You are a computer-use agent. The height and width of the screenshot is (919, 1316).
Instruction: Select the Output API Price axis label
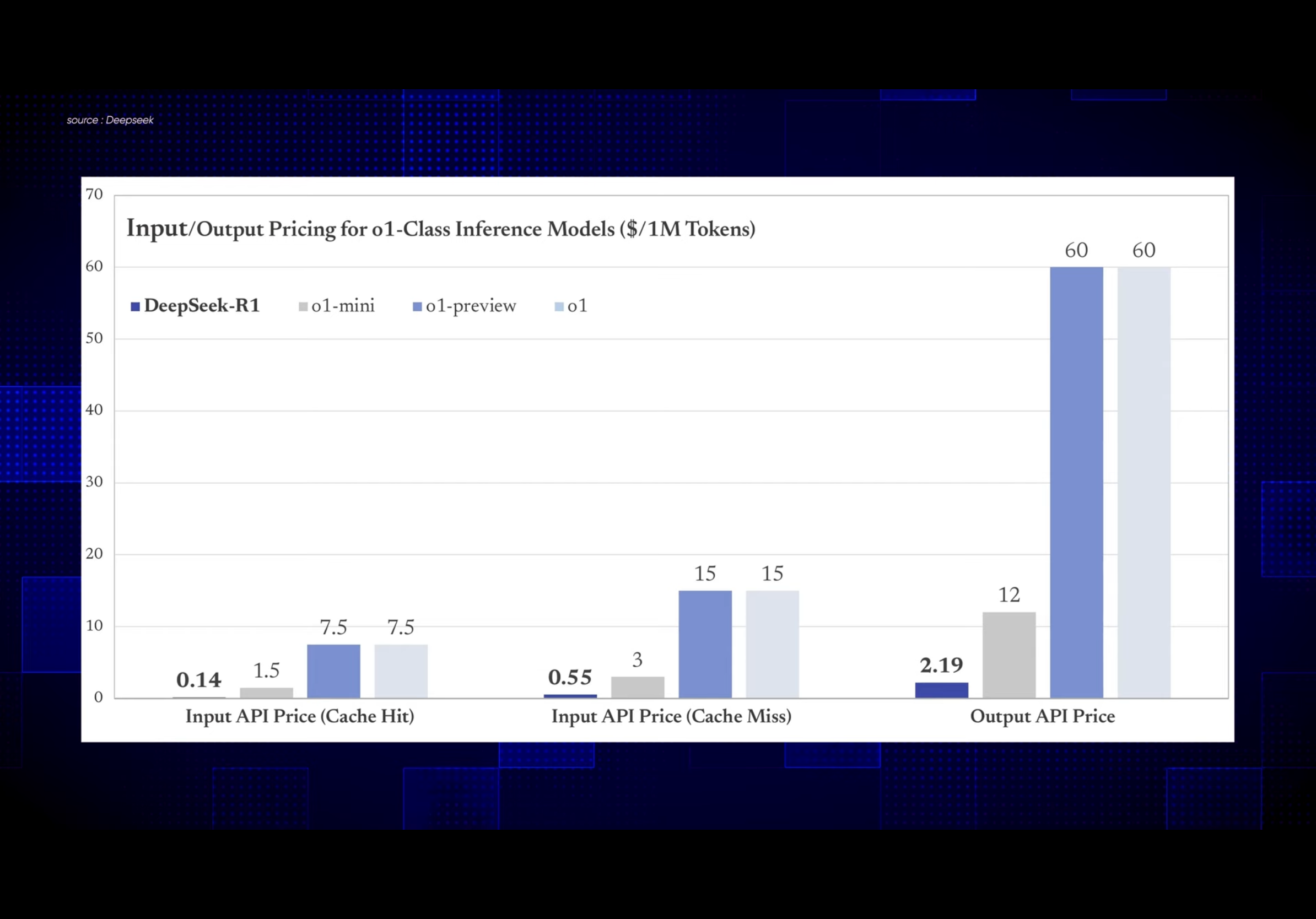coord(1042,716)
